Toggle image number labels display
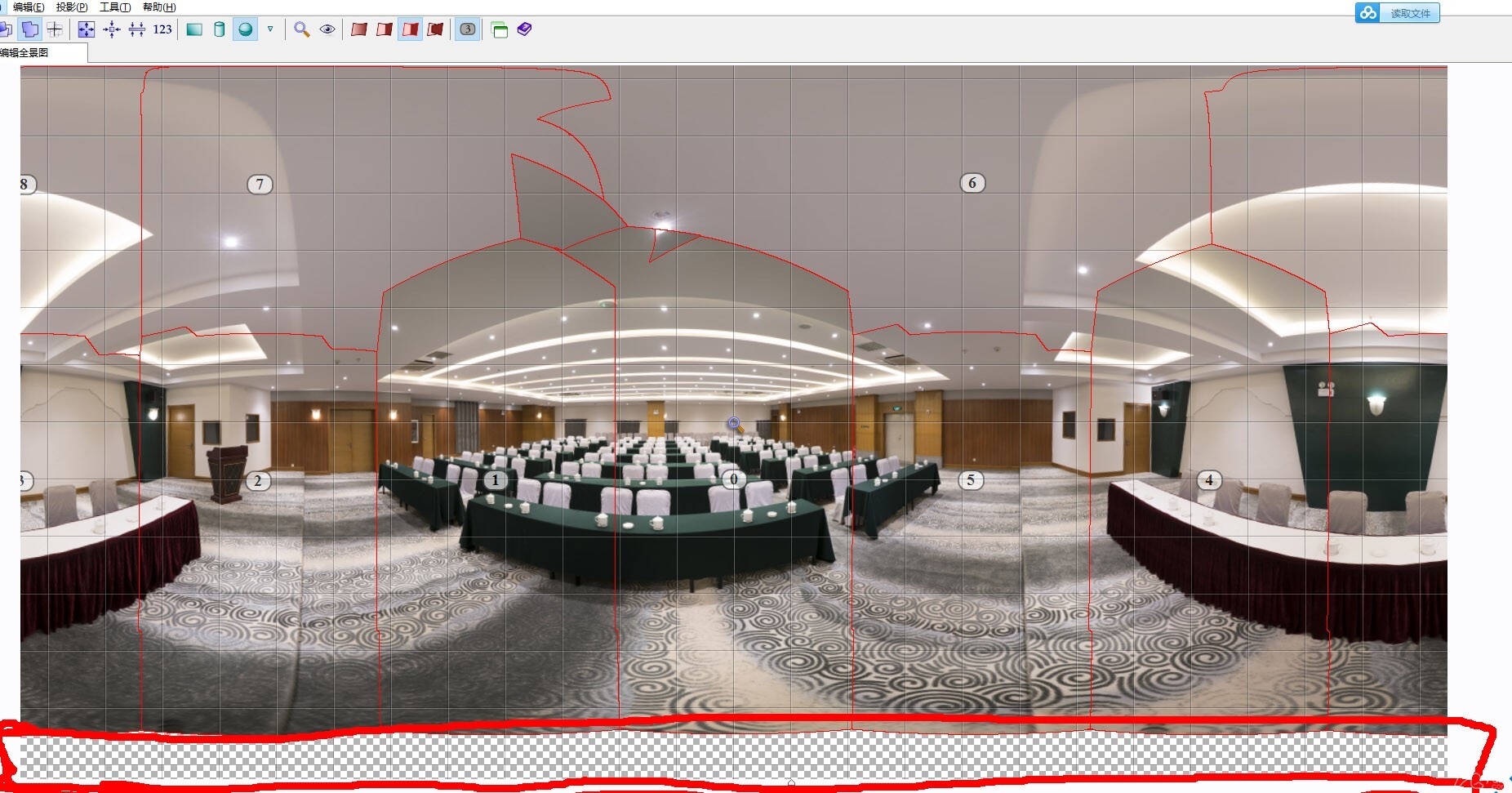This screenshot has height=793, width=1512. [467, 30]
